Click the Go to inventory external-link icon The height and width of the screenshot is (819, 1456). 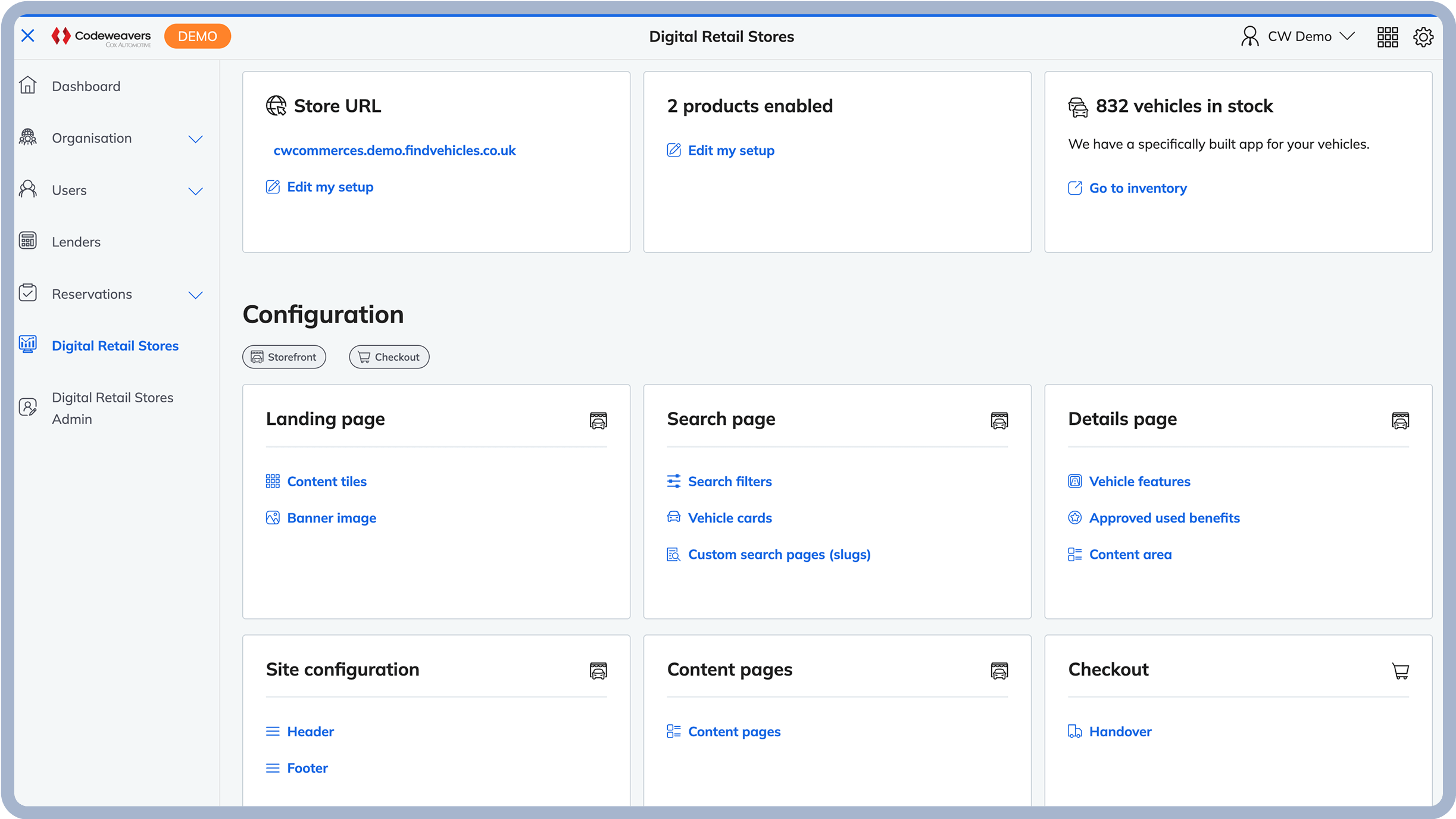click(1075, 188)
